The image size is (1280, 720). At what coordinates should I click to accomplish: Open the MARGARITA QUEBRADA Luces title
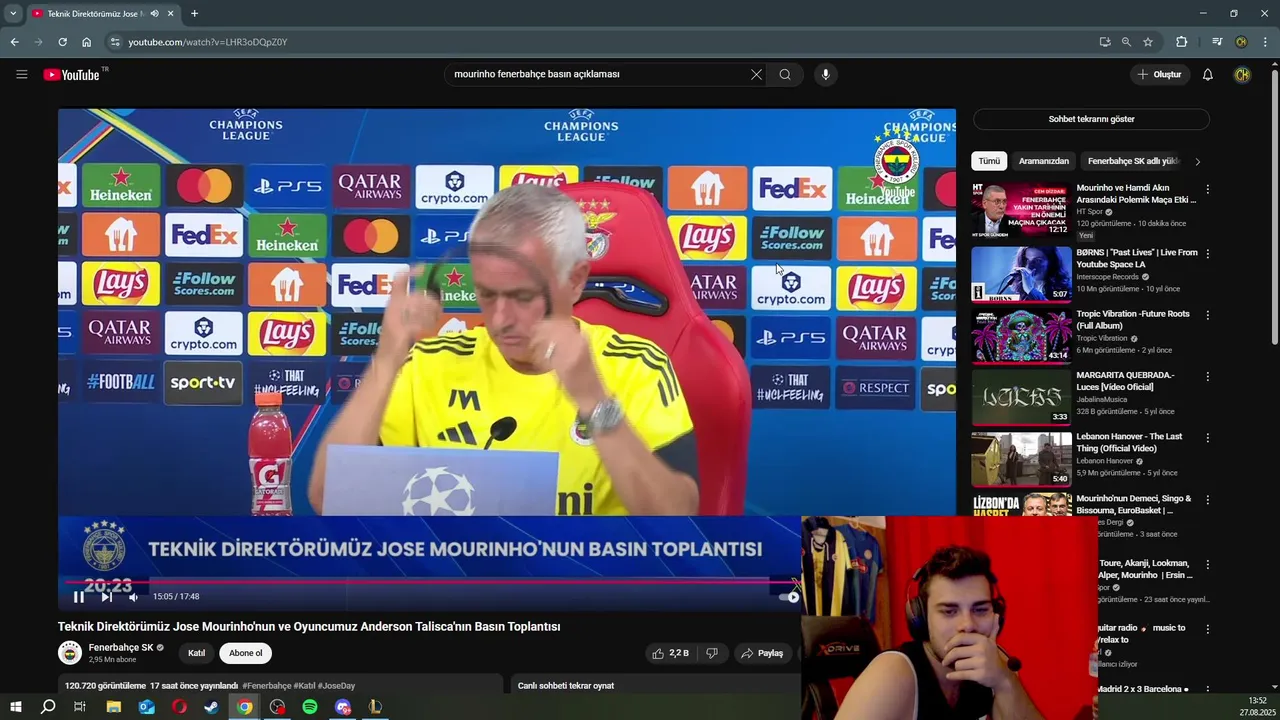(1125, 381)
